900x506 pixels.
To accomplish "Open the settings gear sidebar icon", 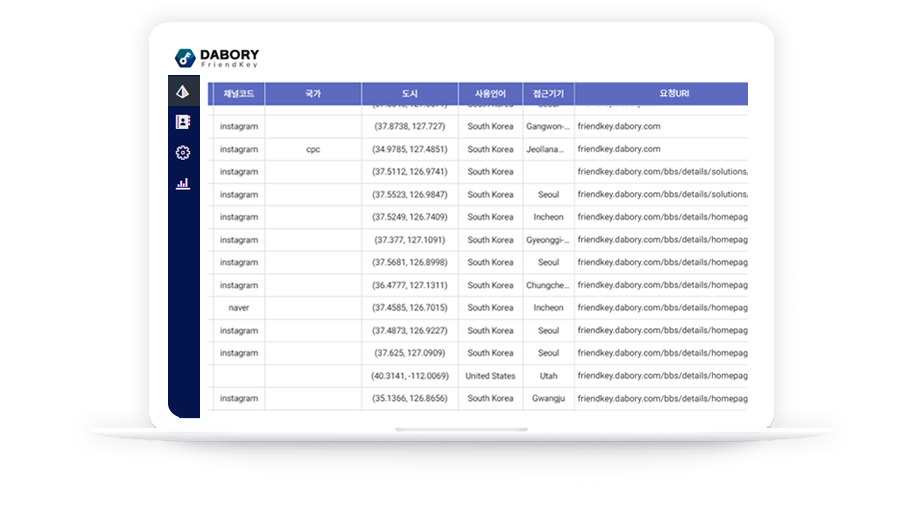I will pos(183,153).
